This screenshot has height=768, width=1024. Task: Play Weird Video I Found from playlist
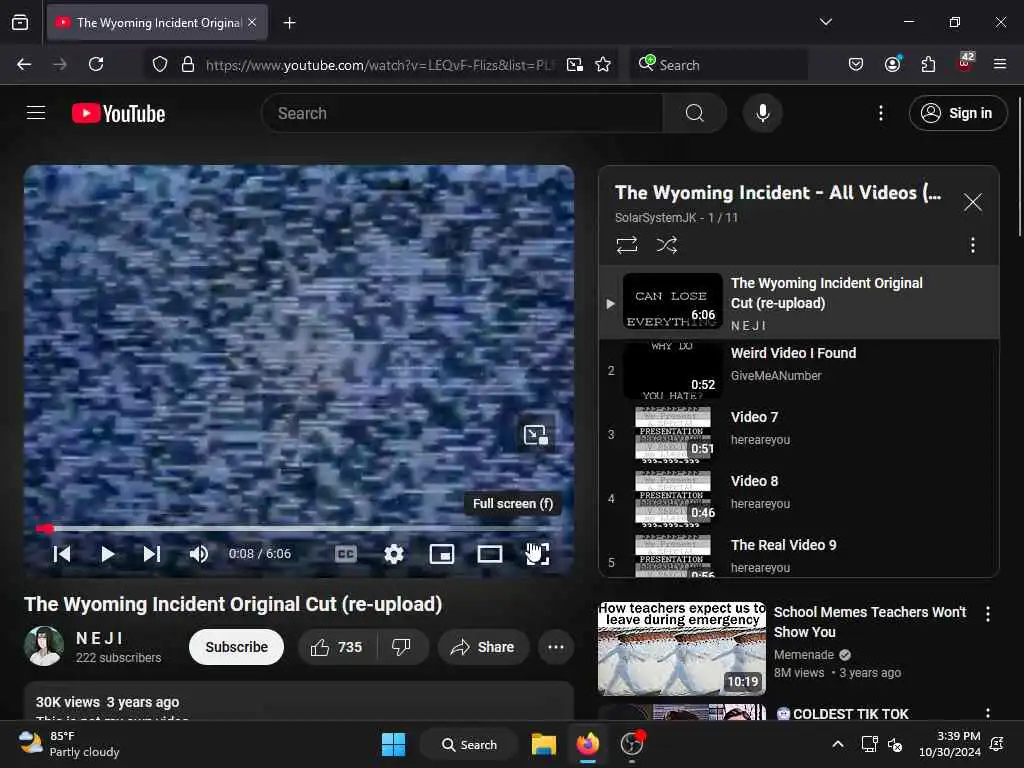pyautogui.click(x=799, y=370)
